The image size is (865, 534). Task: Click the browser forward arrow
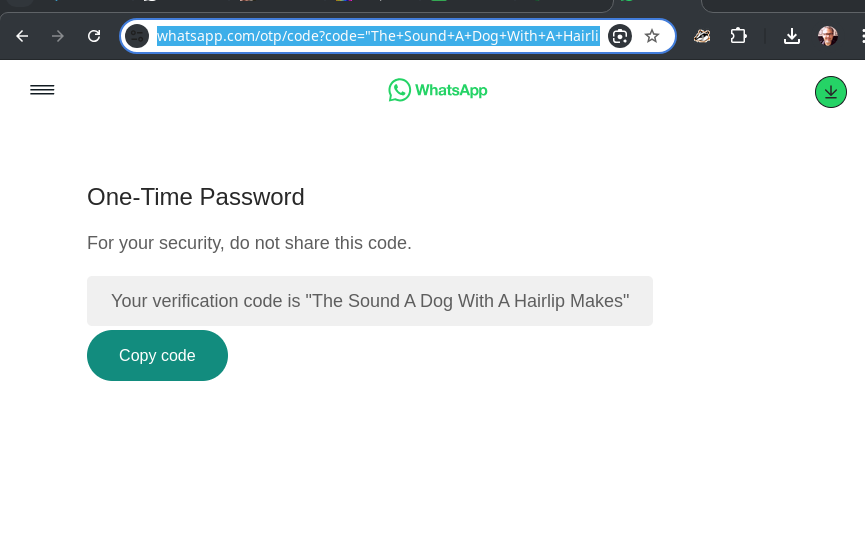[x=58, y=36]
